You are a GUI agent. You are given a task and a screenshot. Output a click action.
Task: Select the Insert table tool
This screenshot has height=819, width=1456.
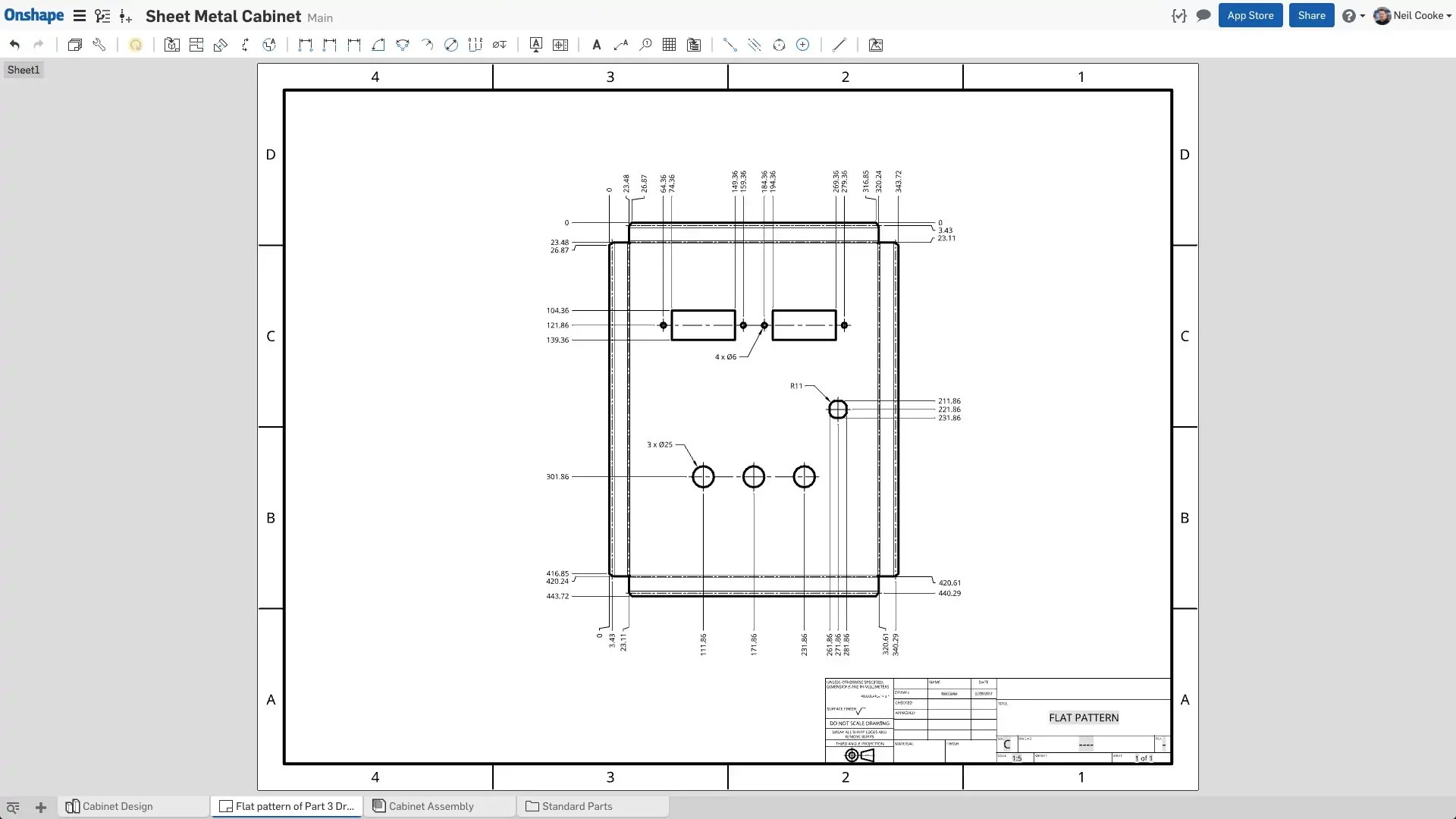(x=669, y=45)
